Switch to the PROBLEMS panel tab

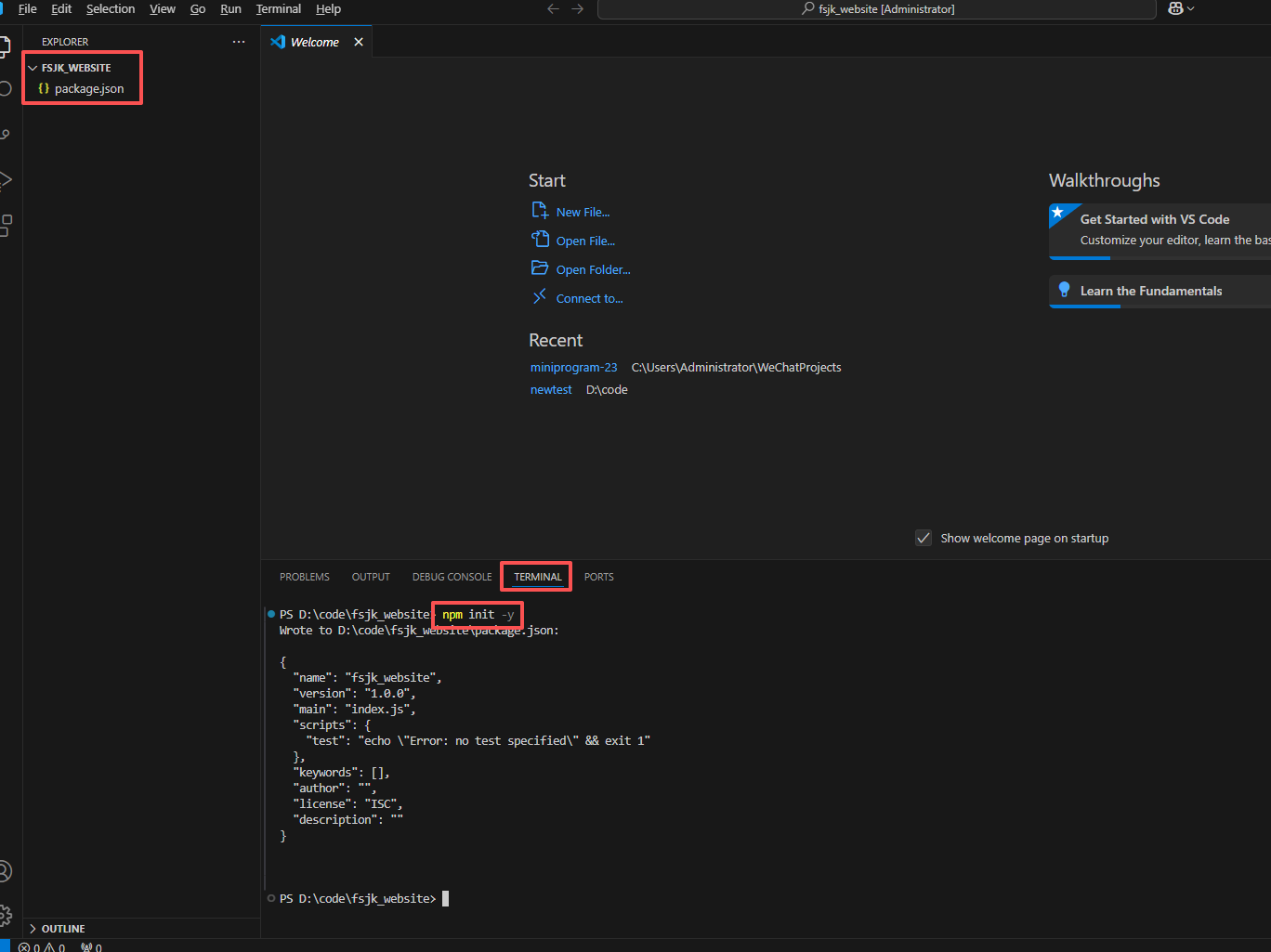click(305, 577)
